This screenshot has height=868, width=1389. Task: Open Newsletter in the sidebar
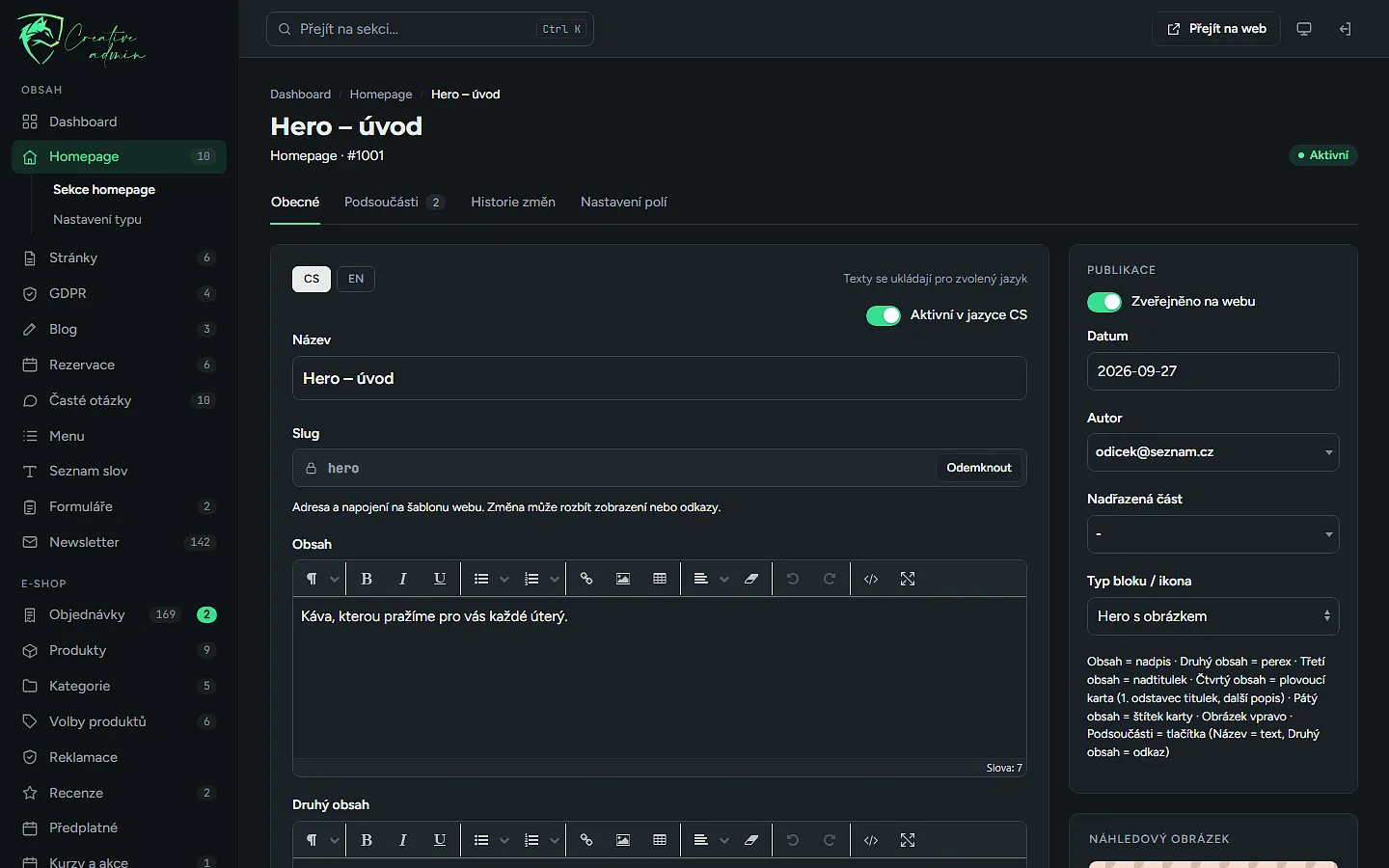tap(120, 542)
